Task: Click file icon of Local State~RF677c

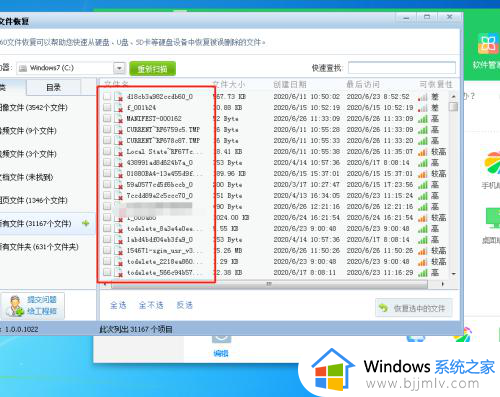Action: [118, 152]
